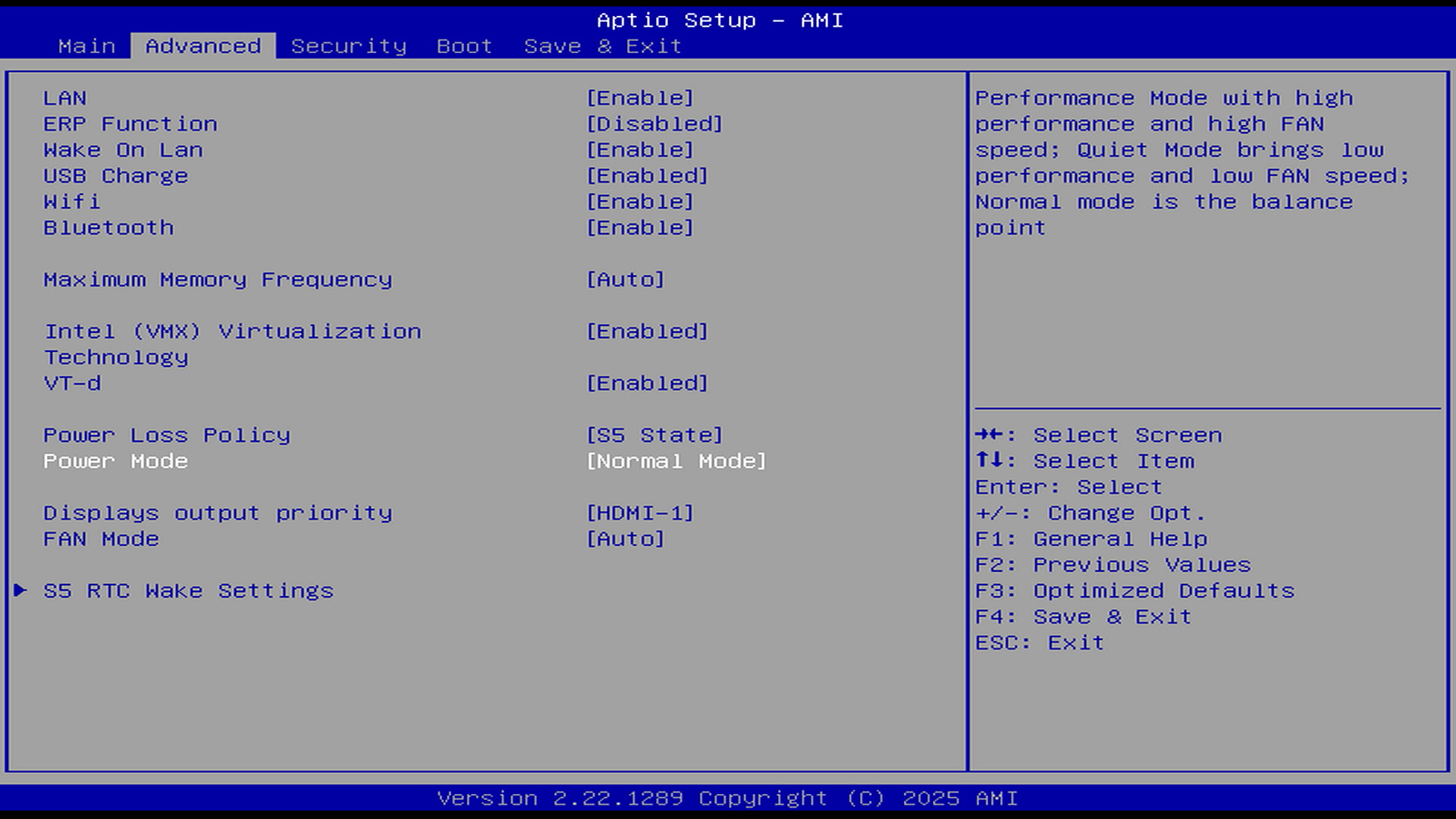Change the USB Charge Enabled option

[647, 176]
